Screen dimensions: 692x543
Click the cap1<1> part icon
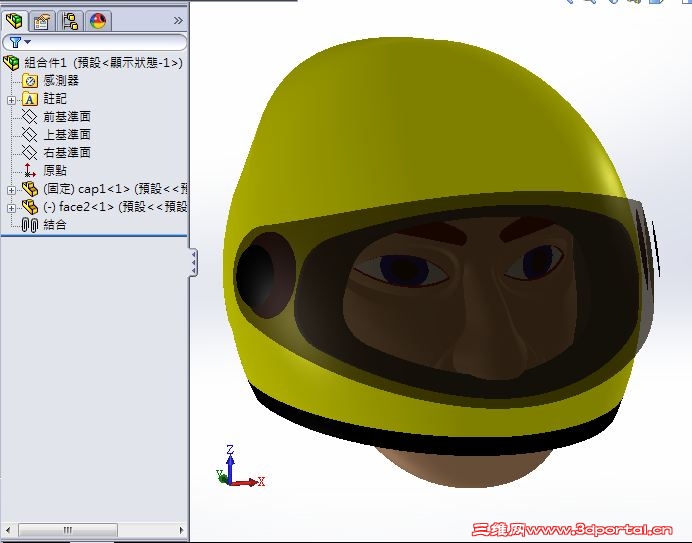[x=30, y=189]
